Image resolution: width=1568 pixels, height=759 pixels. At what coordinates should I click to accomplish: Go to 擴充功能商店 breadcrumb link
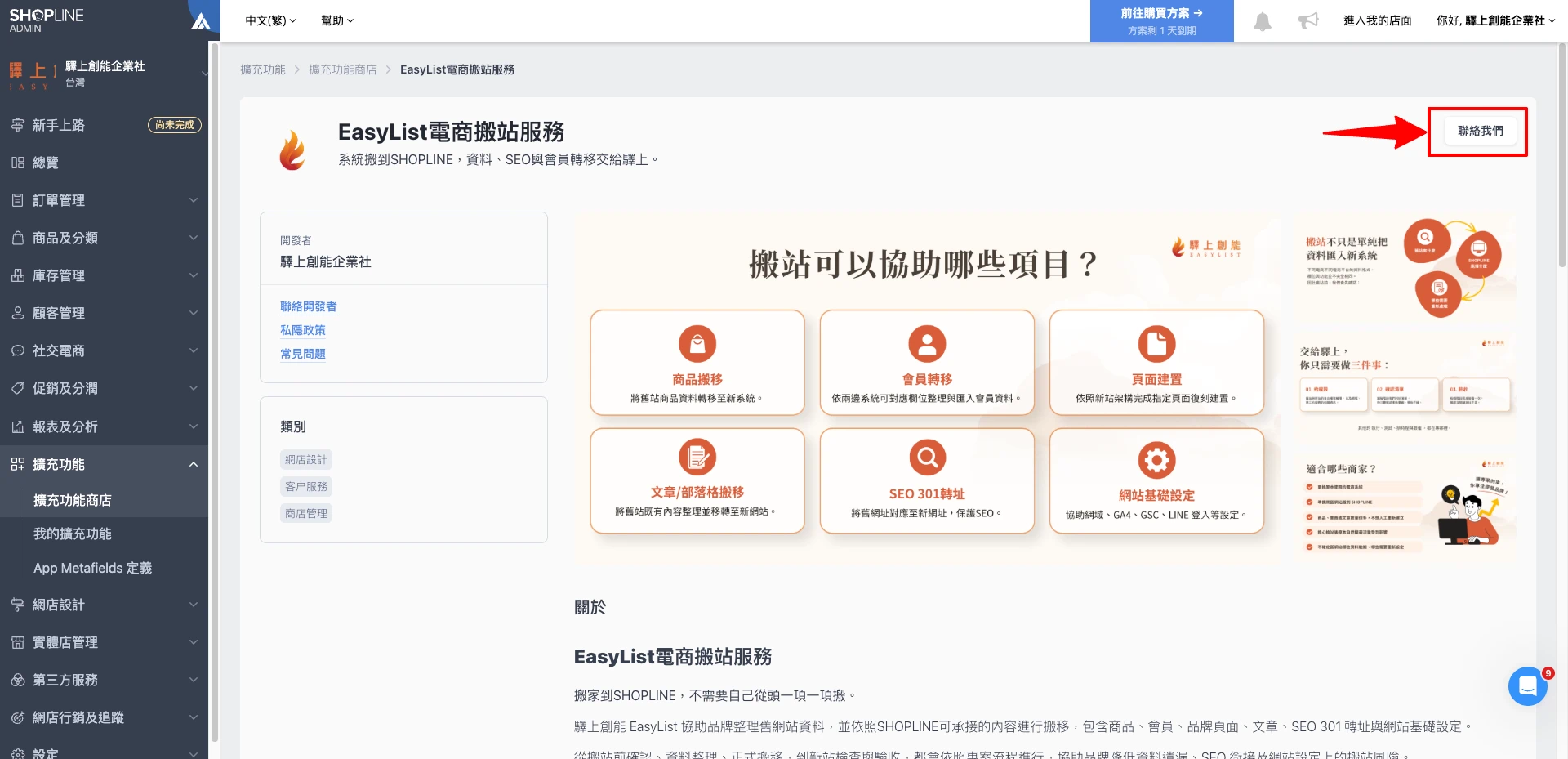click(343, 69)
